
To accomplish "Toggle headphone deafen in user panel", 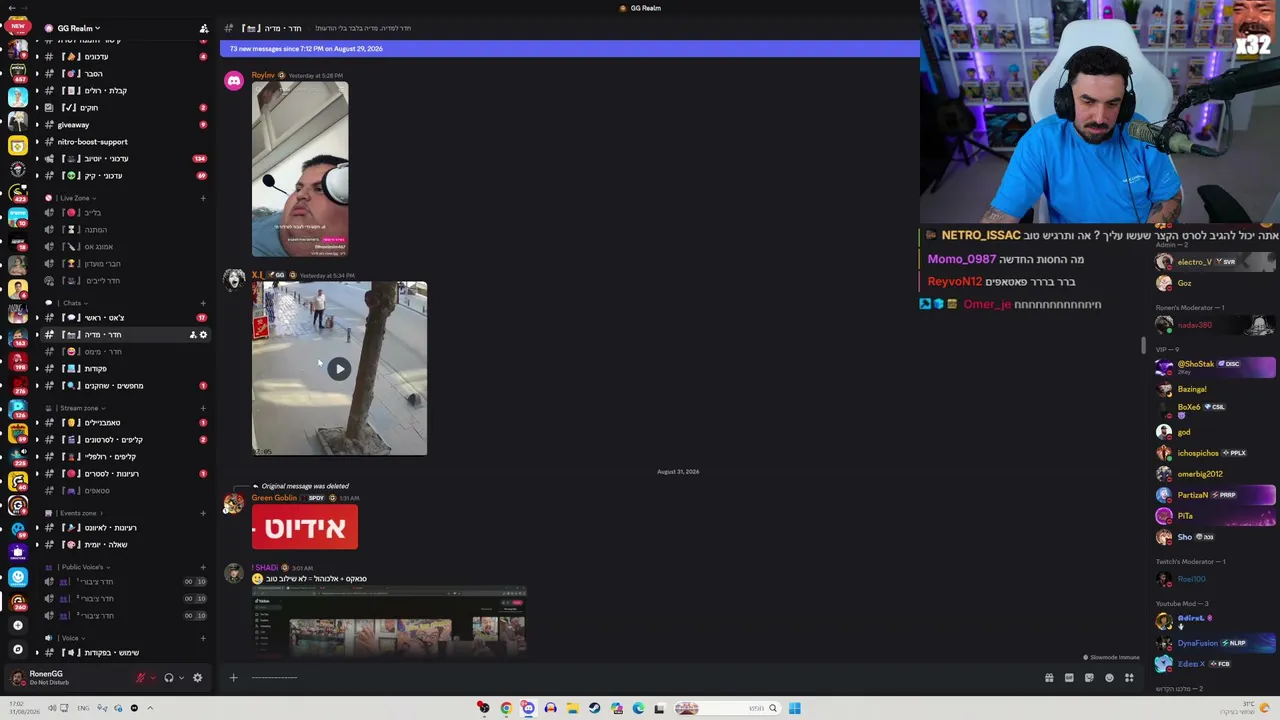I will coord(168,678).
